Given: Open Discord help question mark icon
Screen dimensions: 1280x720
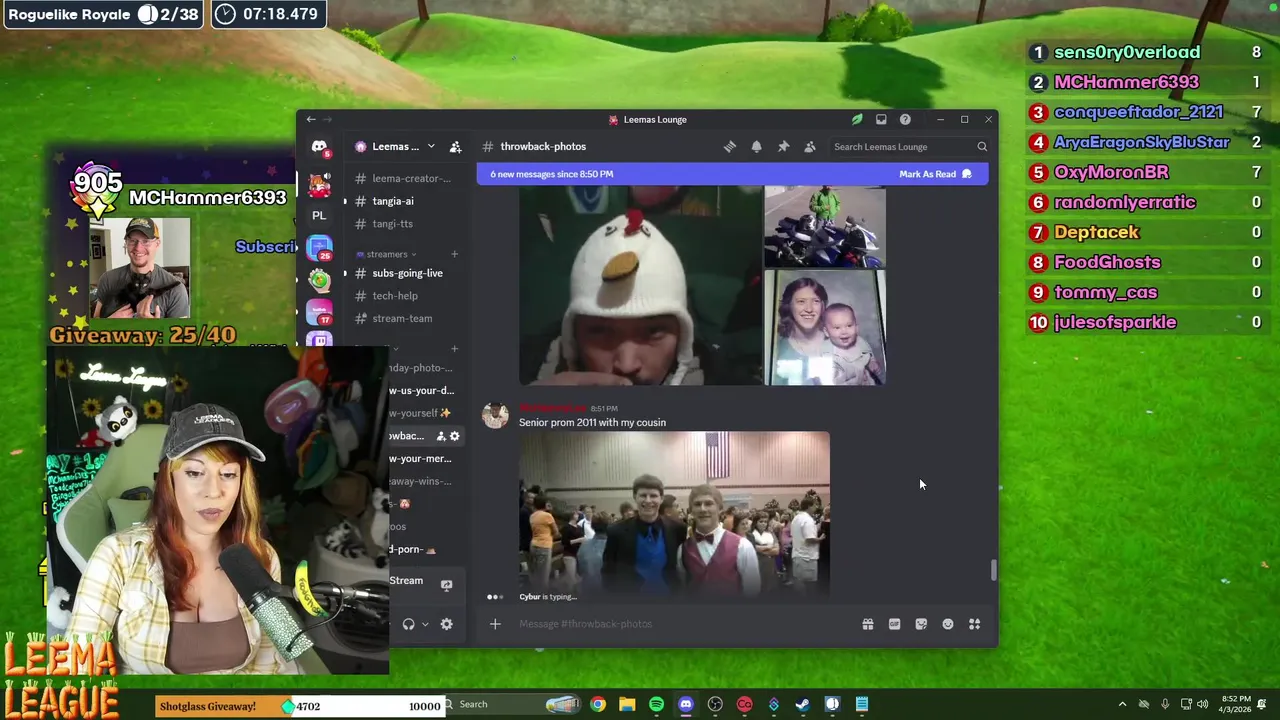Looking at the screenshot, I should pyautogui.click(x=905, y=119).
